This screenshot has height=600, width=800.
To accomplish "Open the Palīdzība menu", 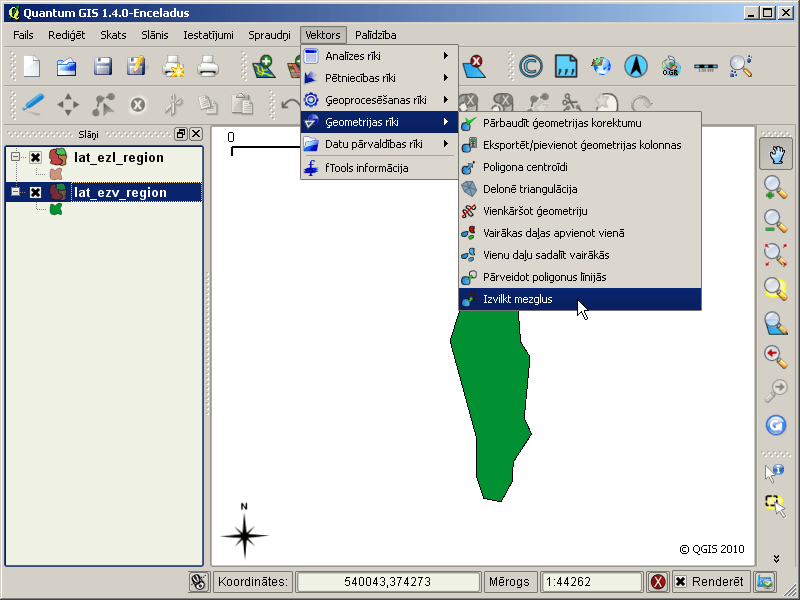I will [x=376, y=35].
